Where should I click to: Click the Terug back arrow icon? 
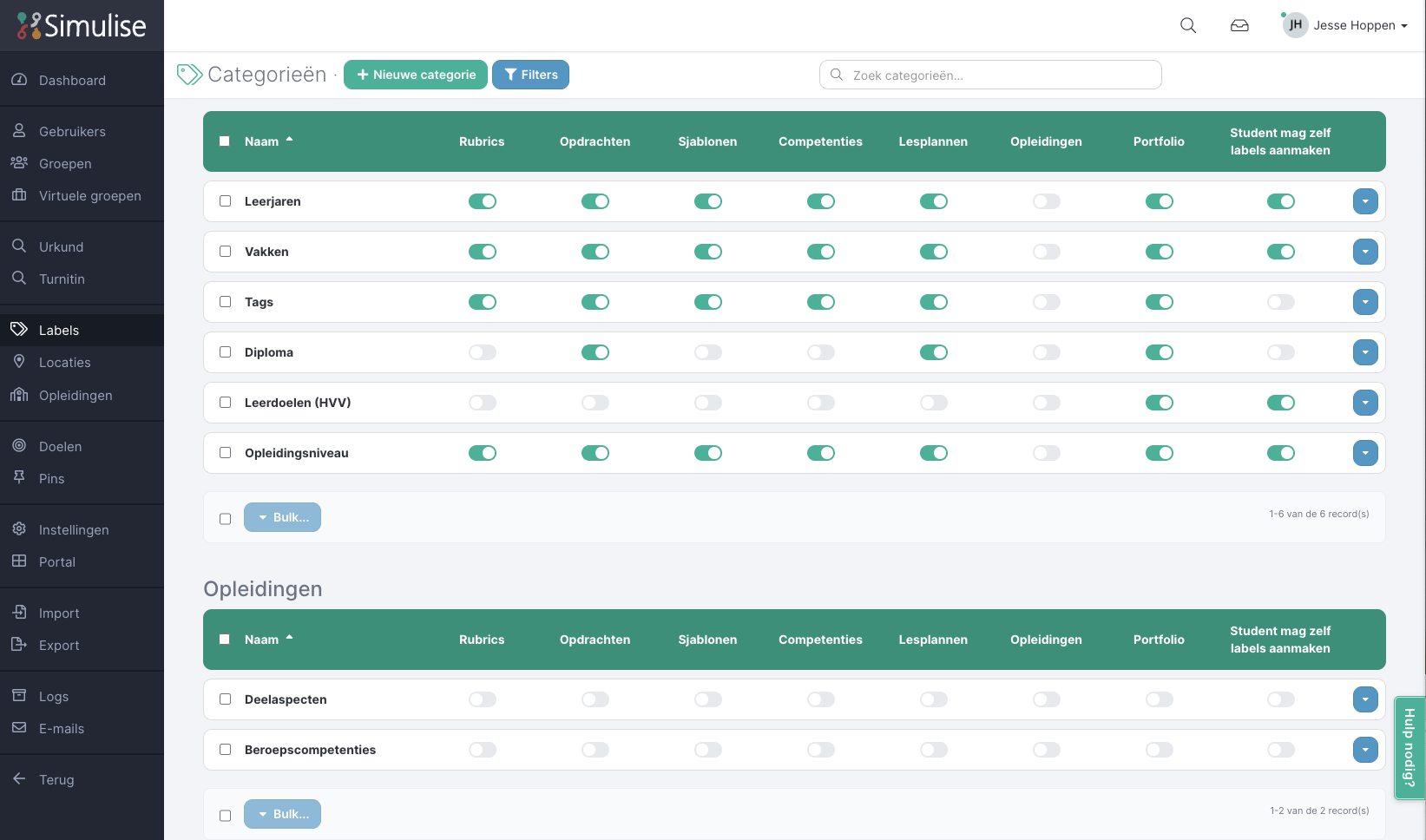(19, 779)
